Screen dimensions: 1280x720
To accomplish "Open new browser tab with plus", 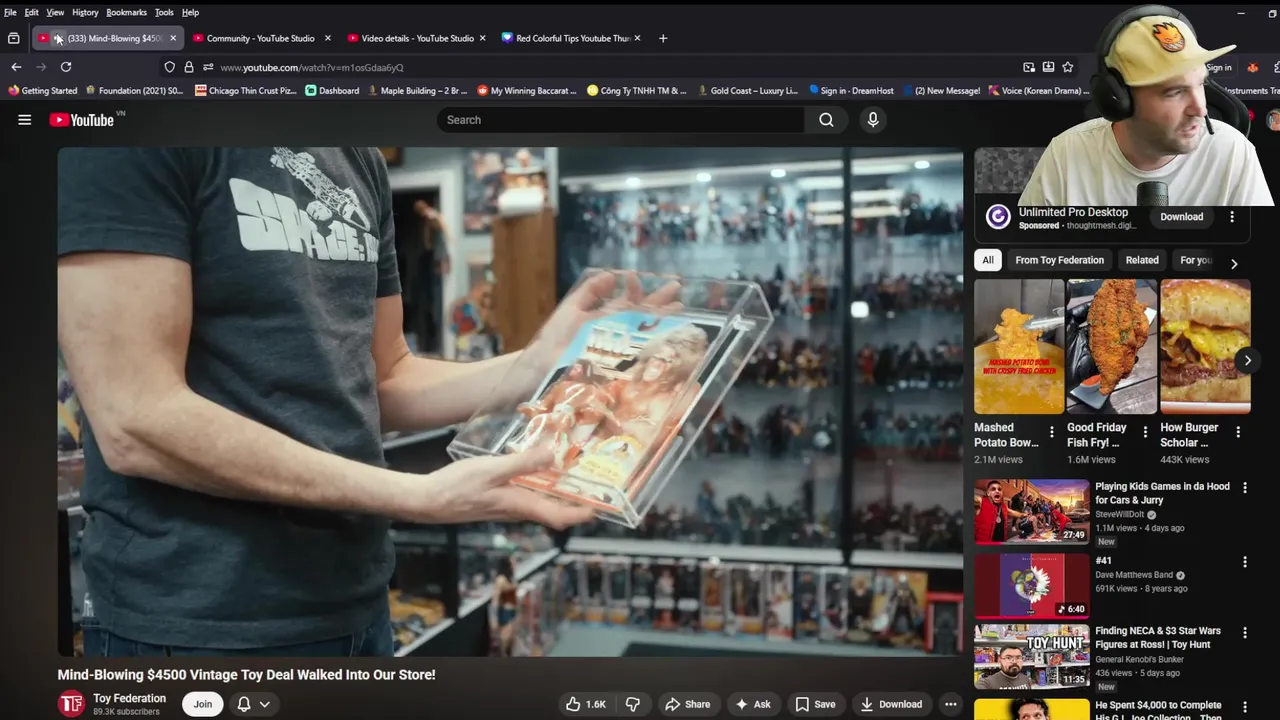I will click(x=663, y=38).
